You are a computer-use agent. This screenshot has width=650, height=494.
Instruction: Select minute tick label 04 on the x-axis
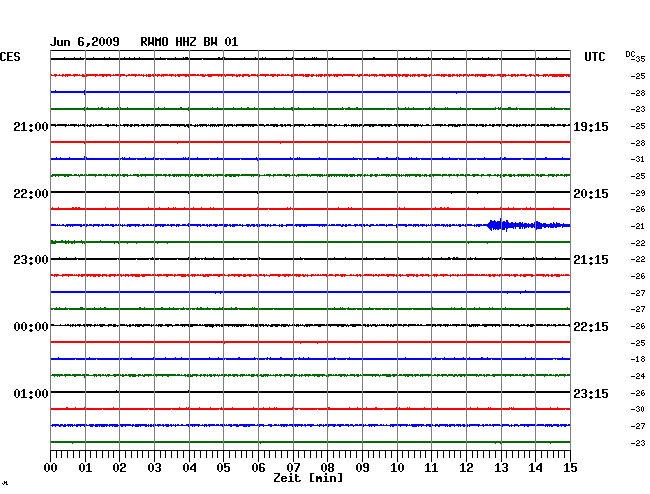click(189, 468)
